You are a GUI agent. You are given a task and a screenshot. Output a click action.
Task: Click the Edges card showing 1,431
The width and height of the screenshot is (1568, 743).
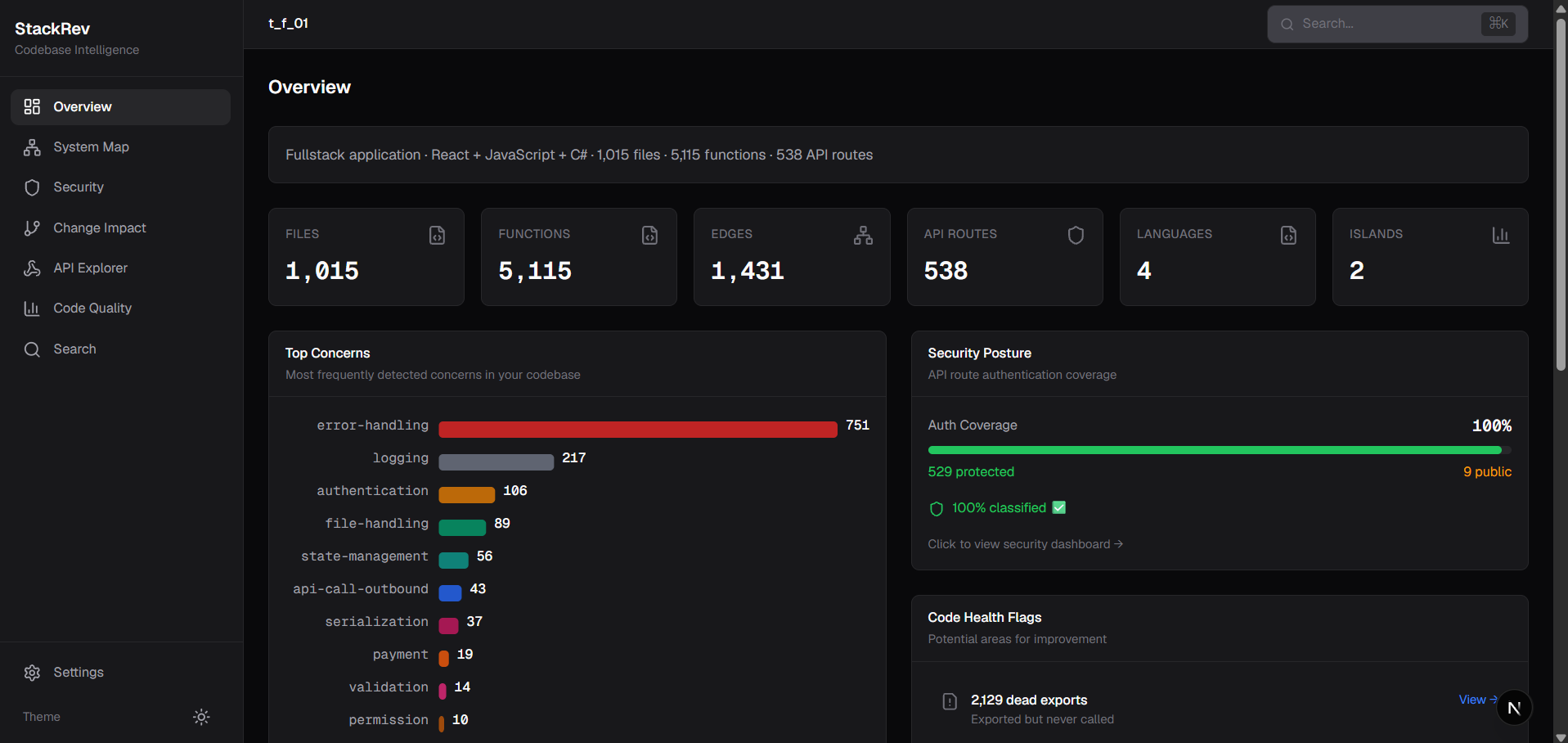792,257
